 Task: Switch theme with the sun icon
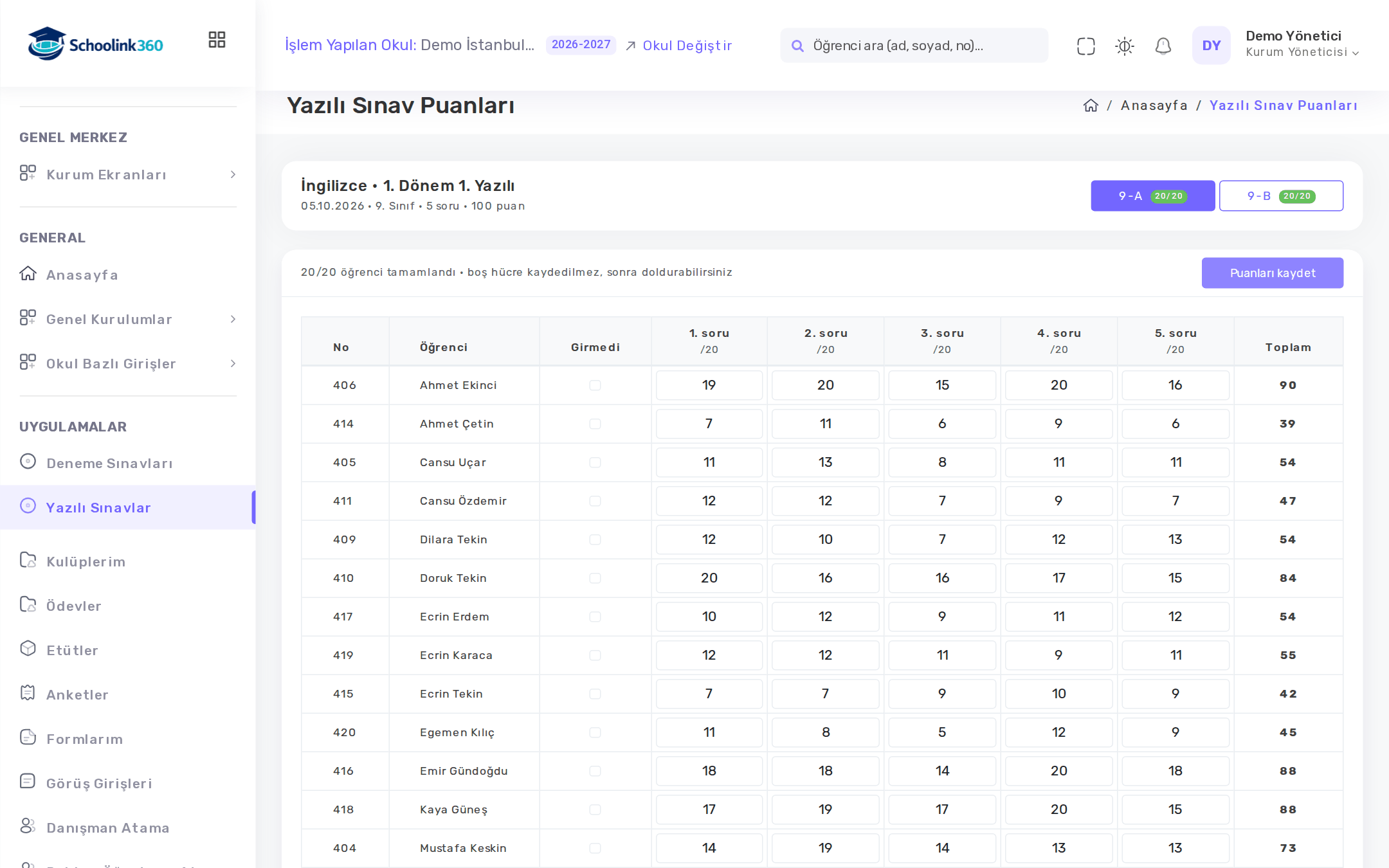1124,46
